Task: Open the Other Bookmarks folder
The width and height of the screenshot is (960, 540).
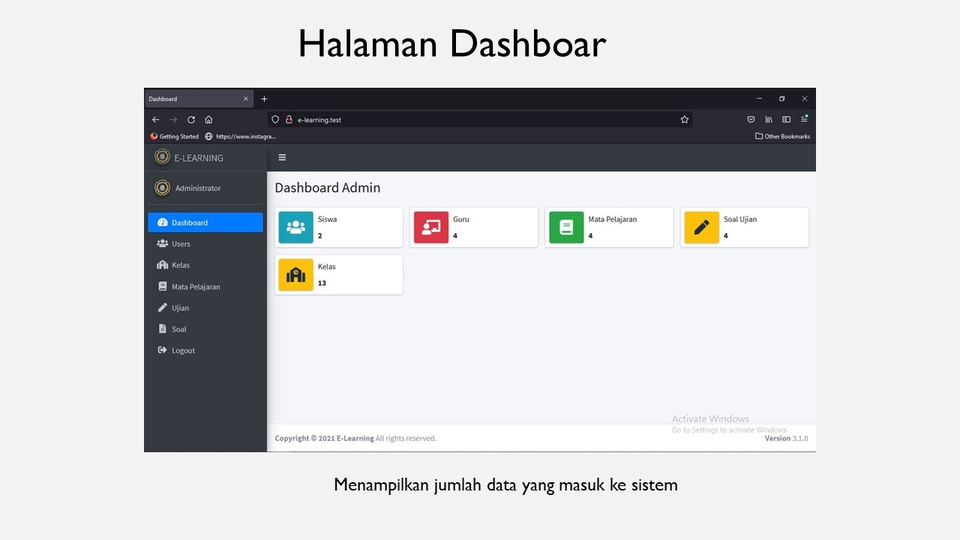Action: (x=782, y=137)
